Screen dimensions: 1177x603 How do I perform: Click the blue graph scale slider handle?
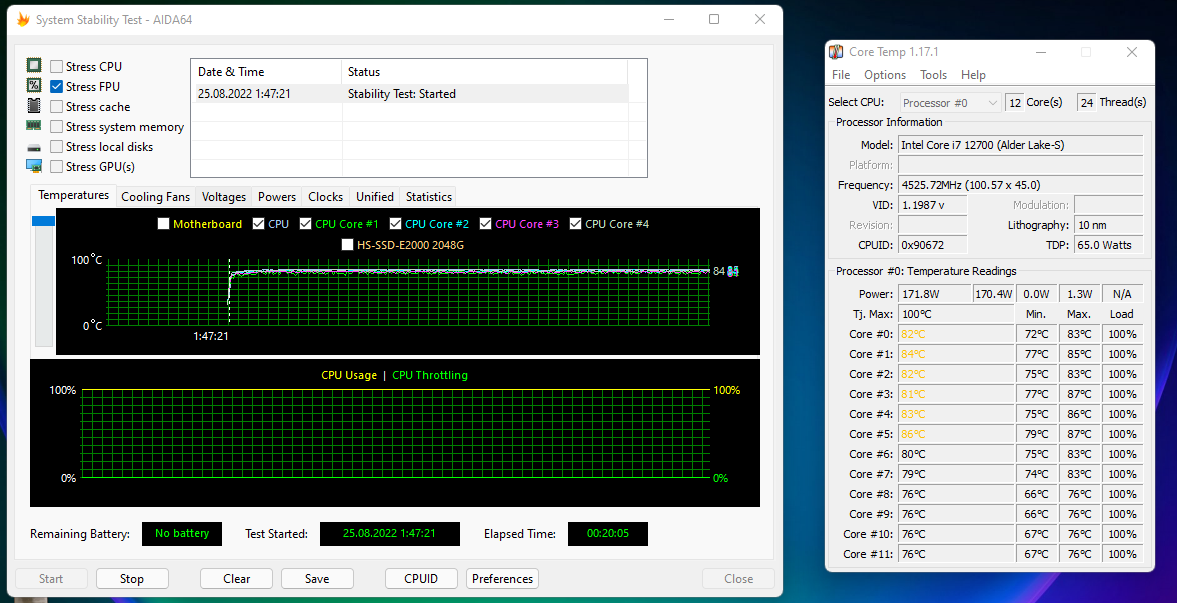point(44,221)
